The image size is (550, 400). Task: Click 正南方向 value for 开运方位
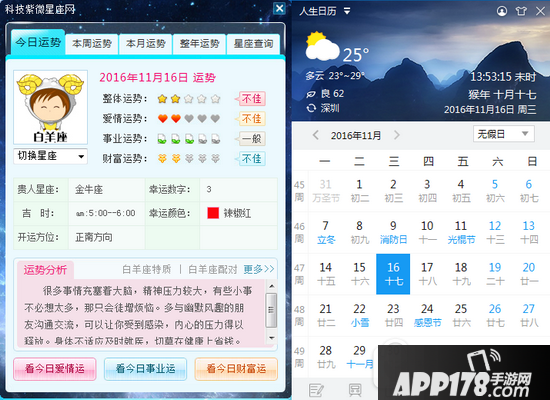[94, 237]
